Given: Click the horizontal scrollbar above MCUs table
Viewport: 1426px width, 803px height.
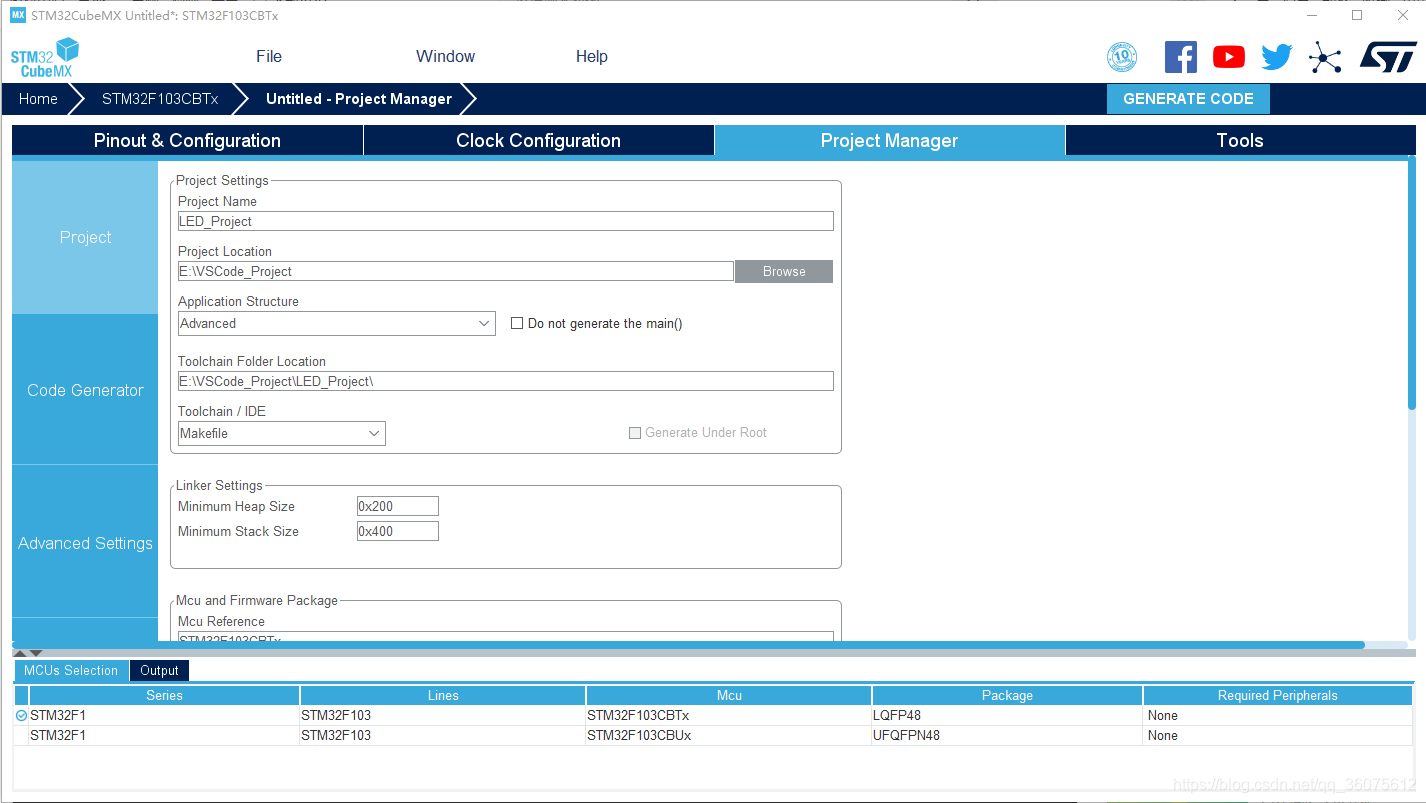Looking at the screenshot, I should 689,645.
